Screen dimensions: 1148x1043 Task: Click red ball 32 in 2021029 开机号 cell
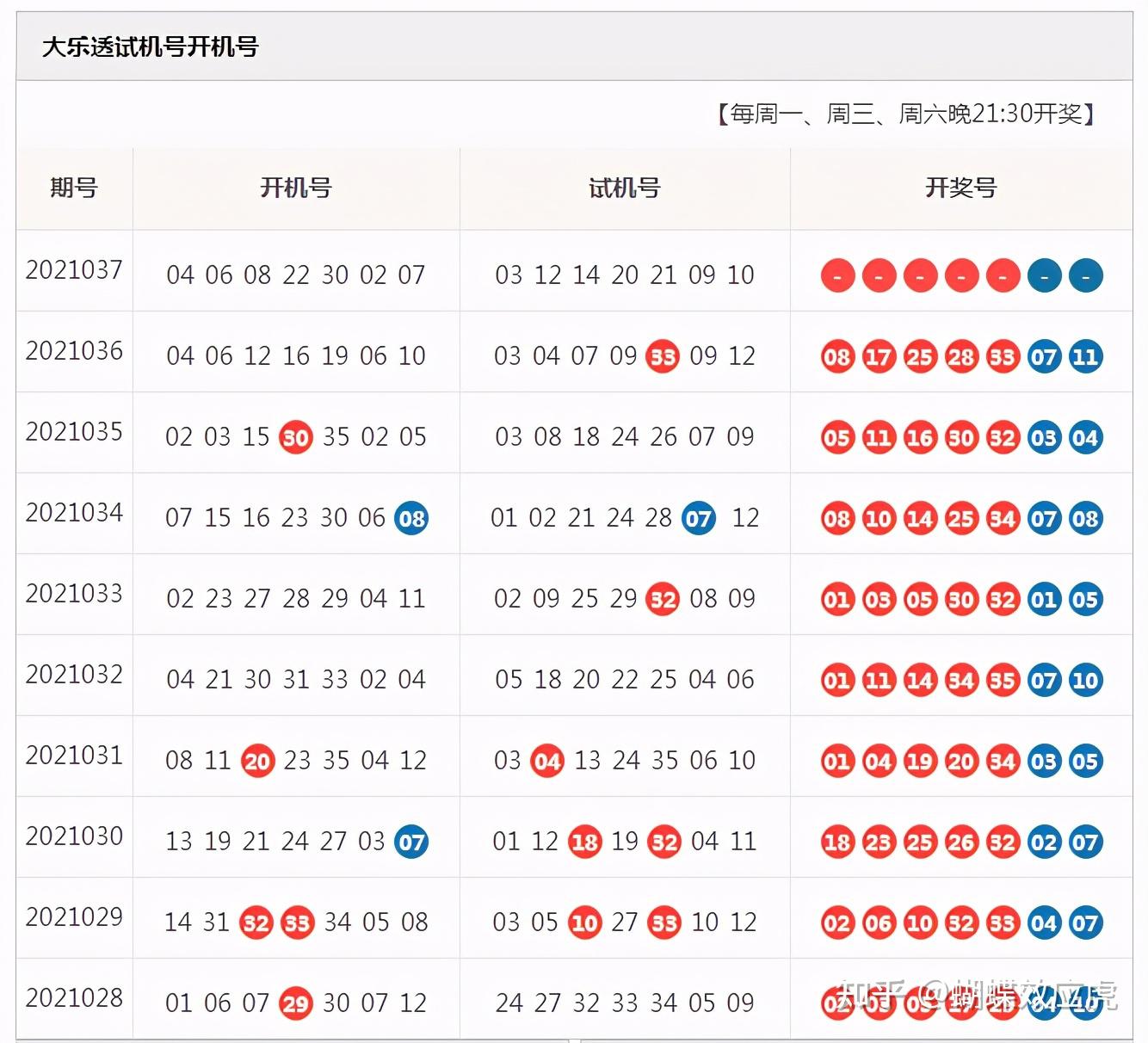coord(256,923)
